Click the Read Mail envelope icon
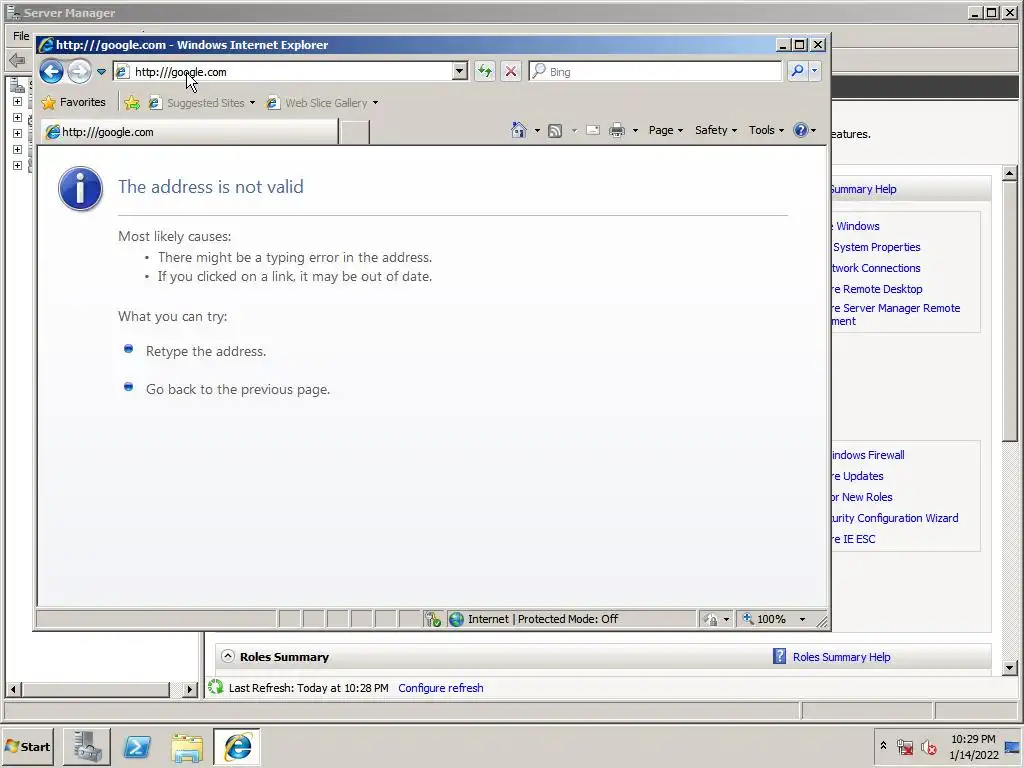Viewport: 1024px width, 768px height. pyautogui.click(x=592, y=131)
